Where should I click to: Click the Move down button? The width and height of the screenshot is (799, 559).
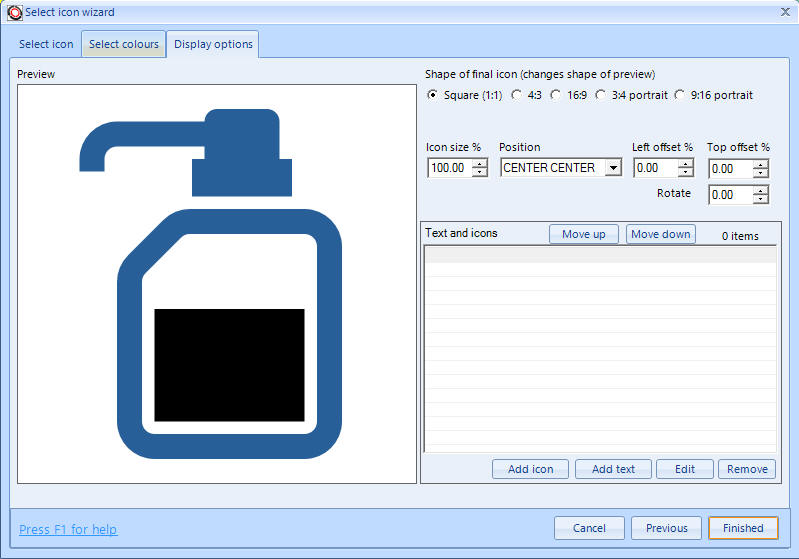[x=660, y=234]
